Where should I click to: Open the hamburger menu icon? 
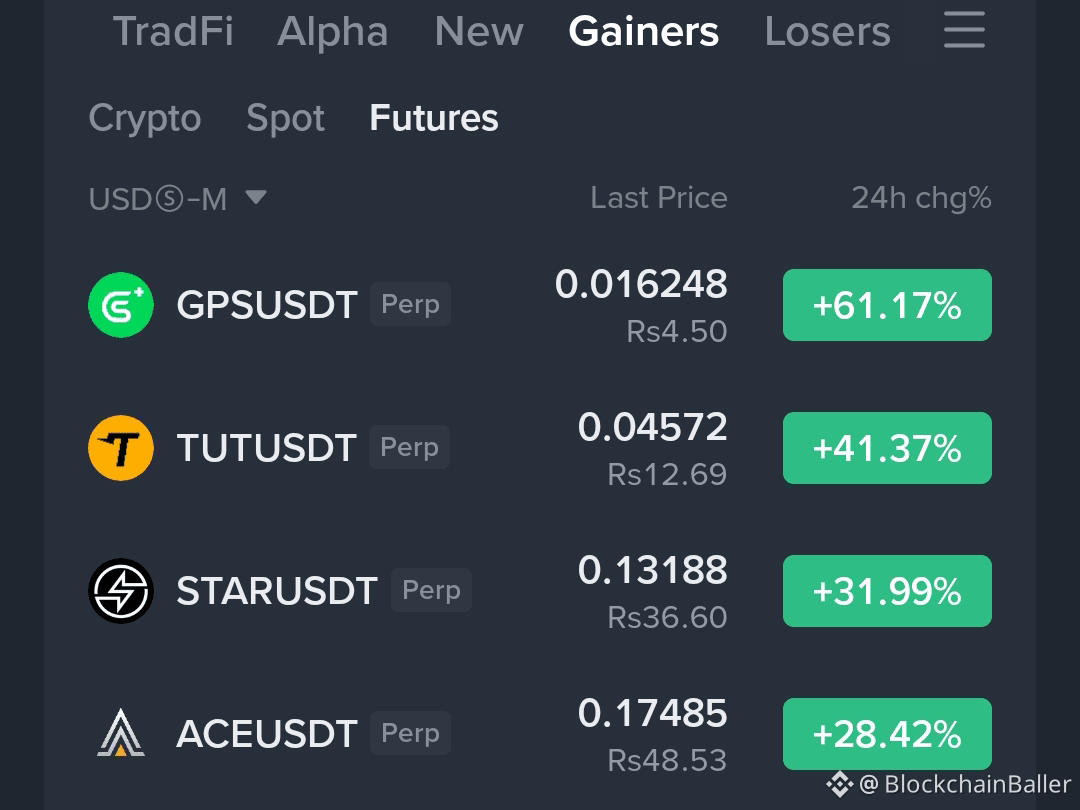tap(964, 30)
